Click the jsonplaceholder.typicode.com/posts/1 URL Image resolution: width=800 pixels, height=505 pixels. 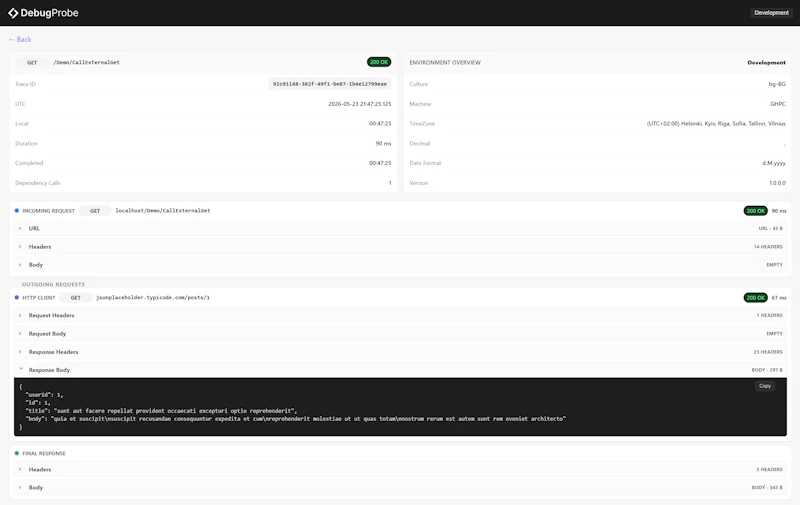coord(153,297)
